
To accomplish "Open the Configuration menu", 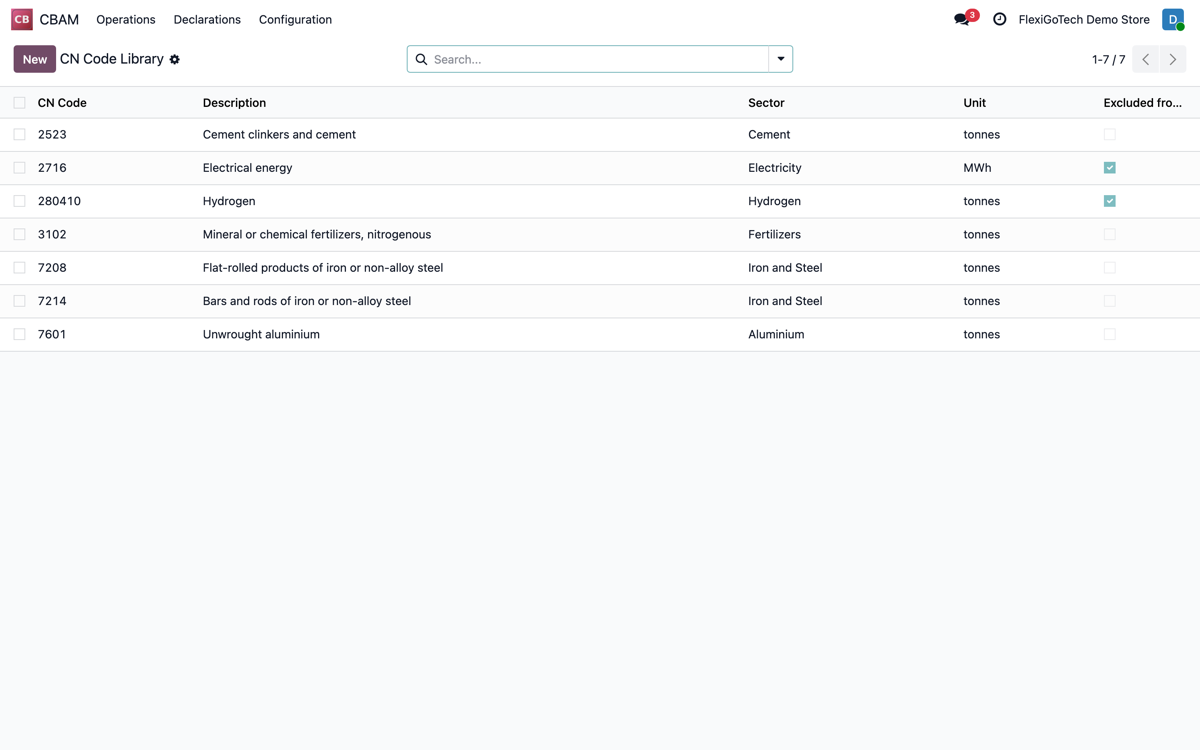I will [x=295, y=19].
